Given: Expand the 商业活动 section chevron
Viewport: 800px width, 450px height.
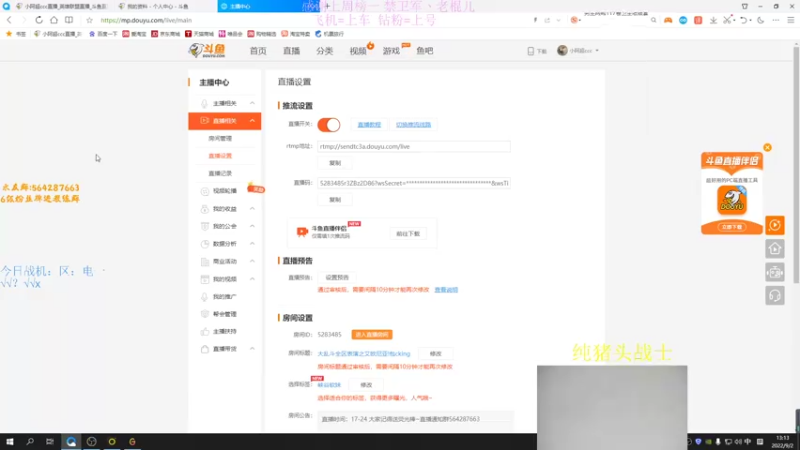Looking at the screenshot, I should click(252, 261).
